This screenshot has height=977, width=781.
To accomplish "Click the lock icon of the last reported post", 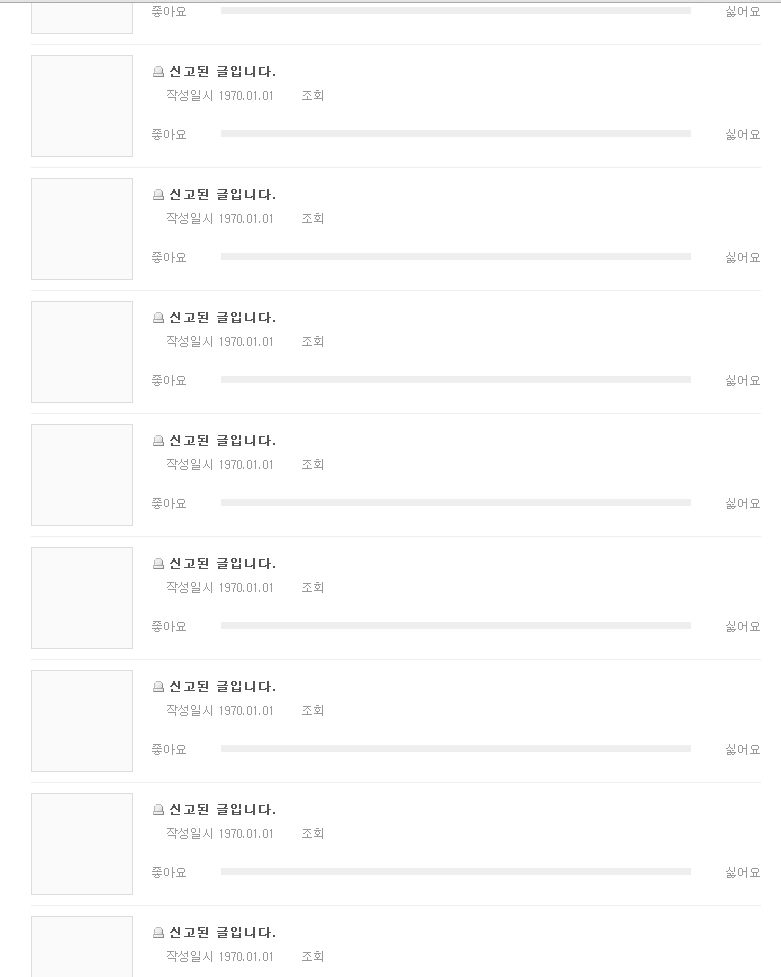I will [158, 933].
